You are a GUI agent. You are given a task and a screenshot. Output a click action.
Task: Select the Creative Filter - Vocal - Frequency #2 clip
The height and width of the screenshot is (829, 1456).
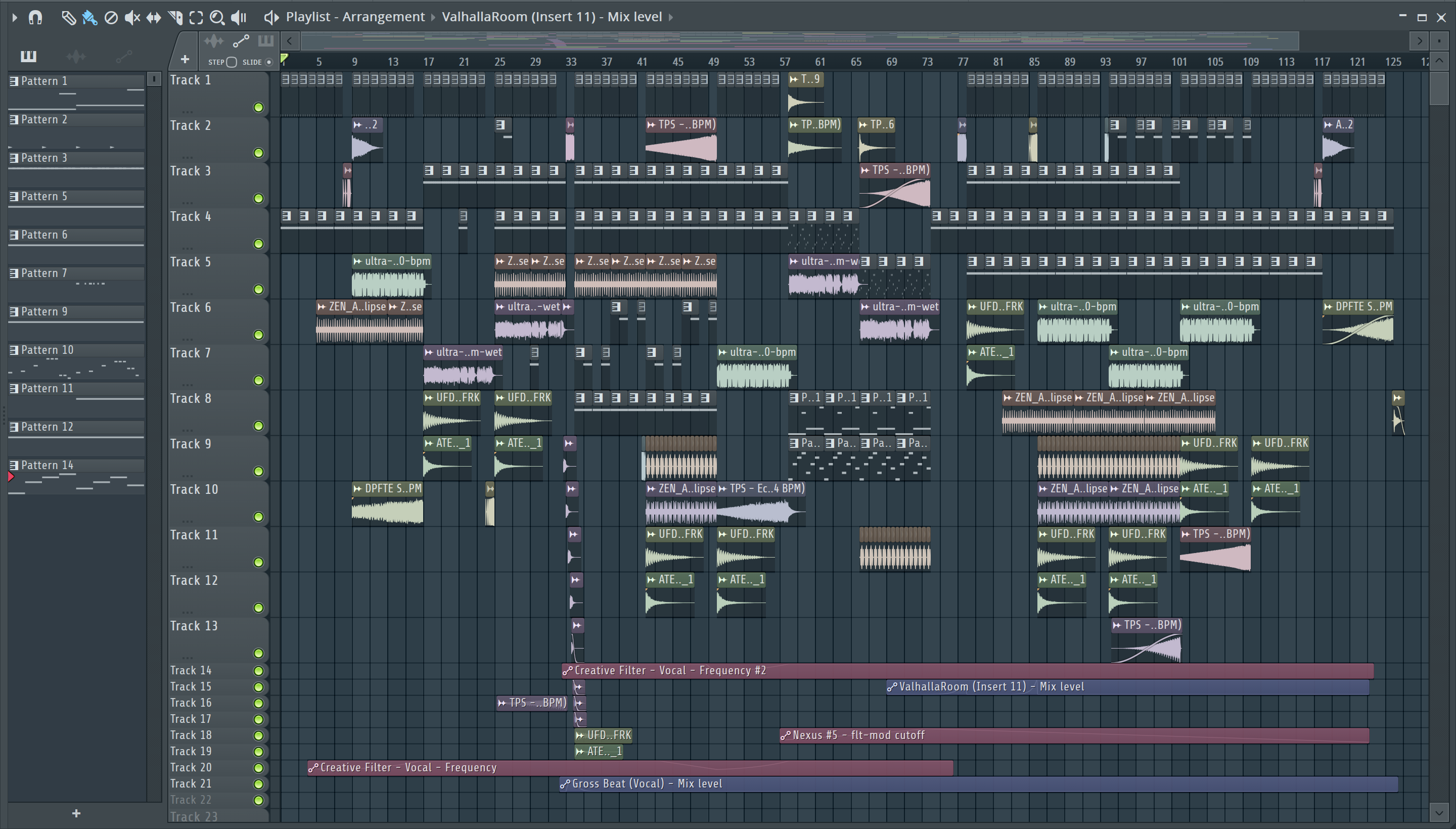(968, 671)
